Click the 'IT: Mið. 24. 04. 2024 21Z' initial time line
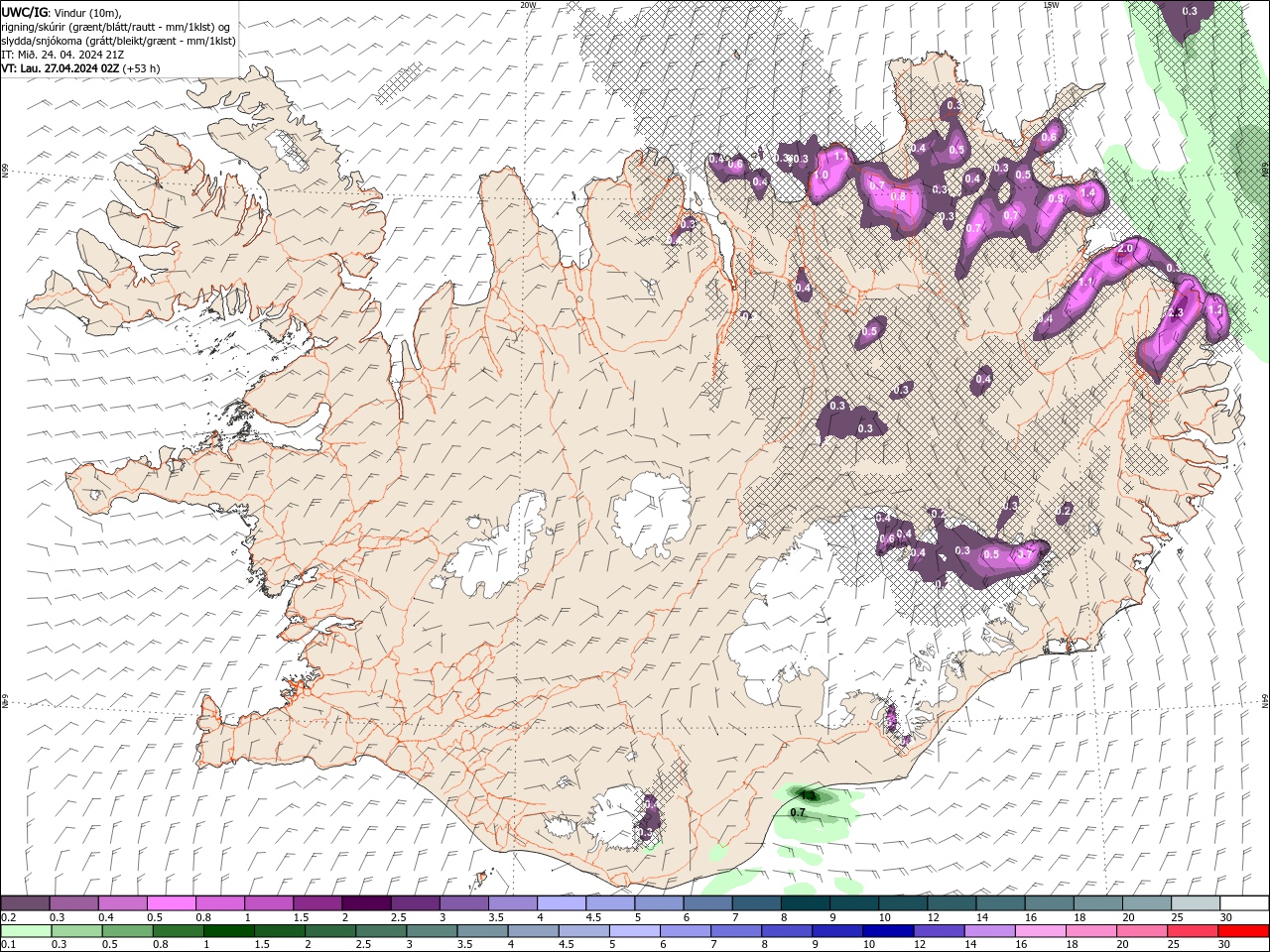This screenshot has height=952, width=1270. pyautogui.click(x=63, y=55)
